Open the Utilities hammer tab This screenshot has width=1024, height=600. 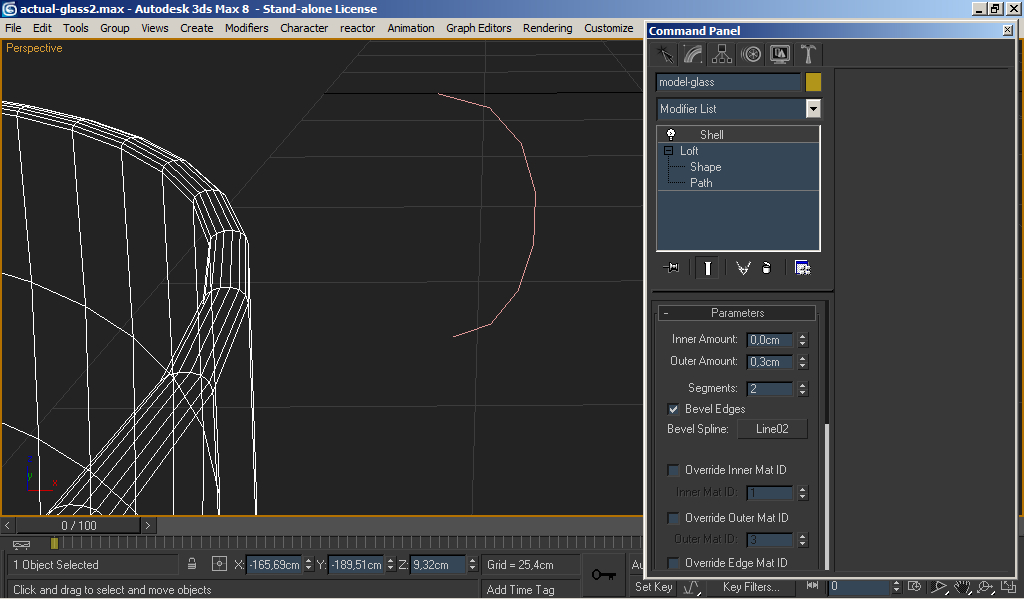point(808,54)
